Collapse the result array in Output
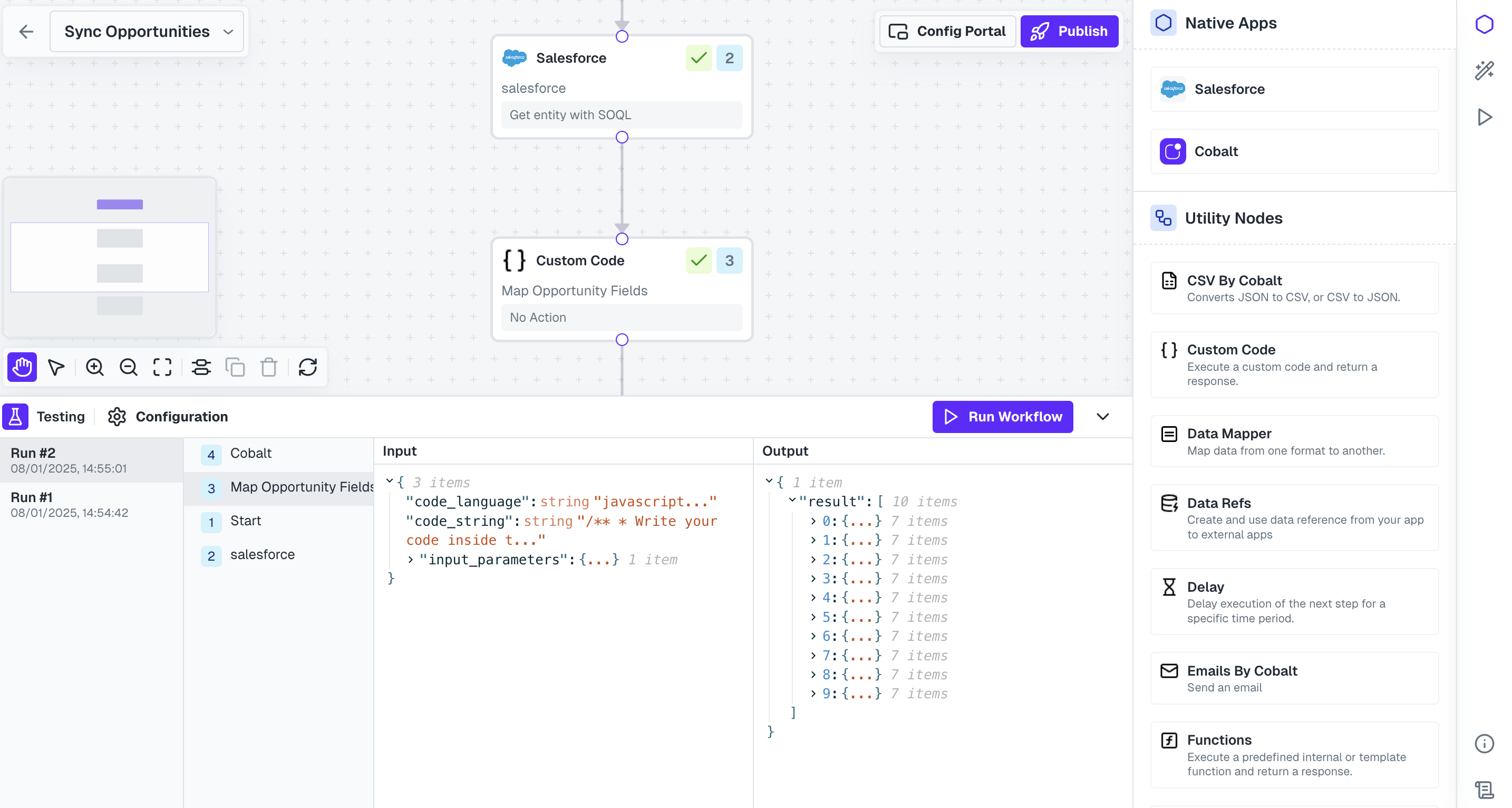Screen dimensions: 1512x808 pos(792,502)
